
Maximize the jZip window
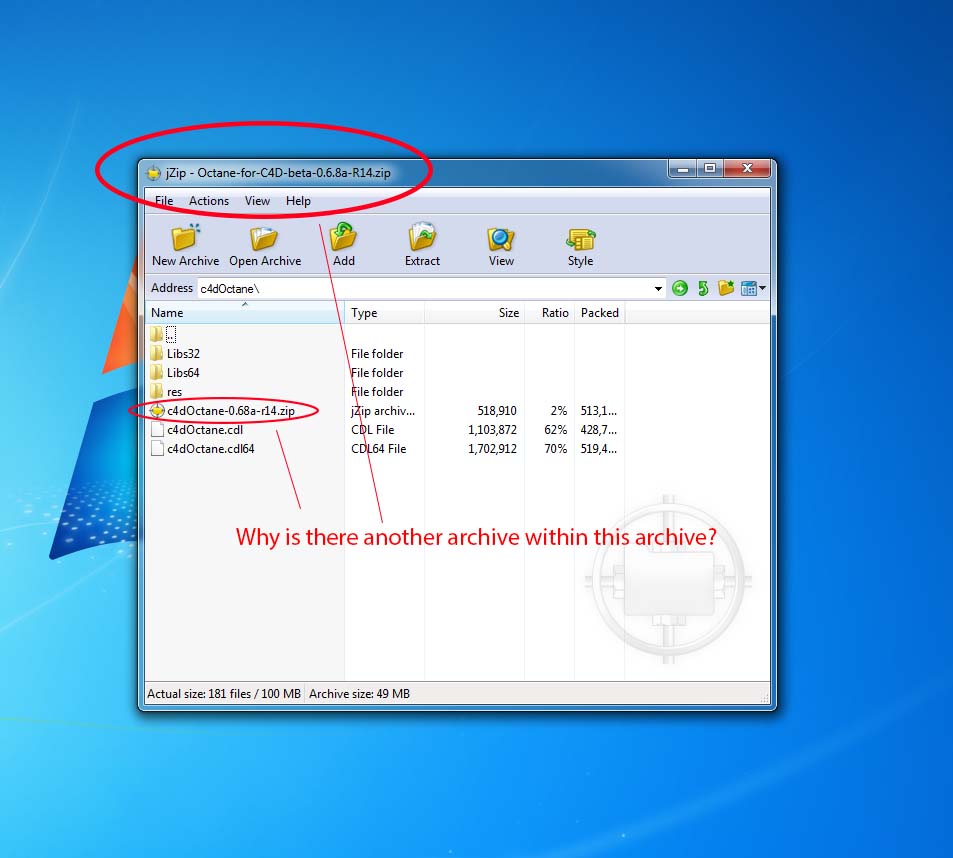pyautogui.click(x=709, y=168)
